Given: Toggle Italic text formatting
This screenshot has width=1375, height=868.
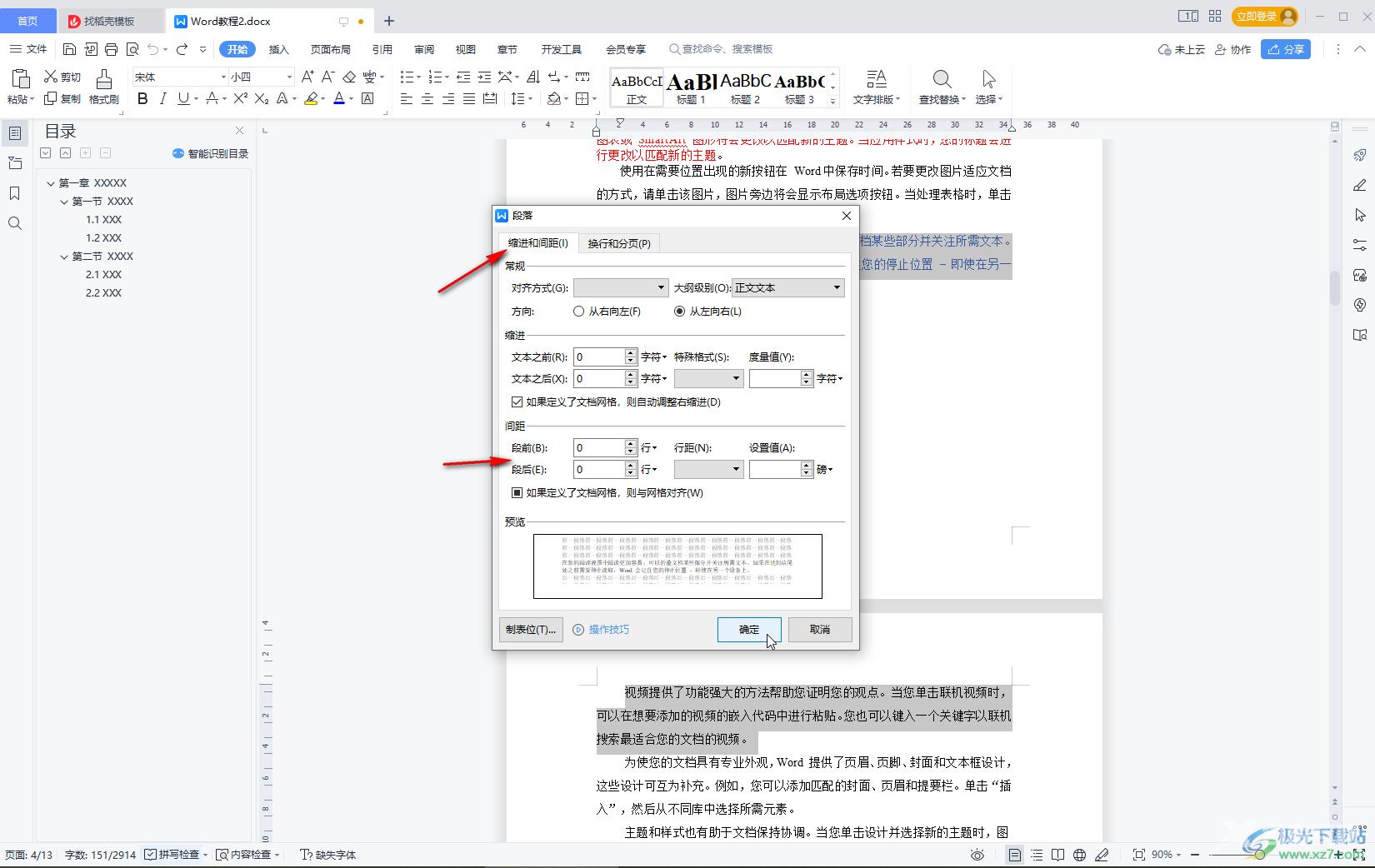Looking at the screenshot, I should 163,99.
